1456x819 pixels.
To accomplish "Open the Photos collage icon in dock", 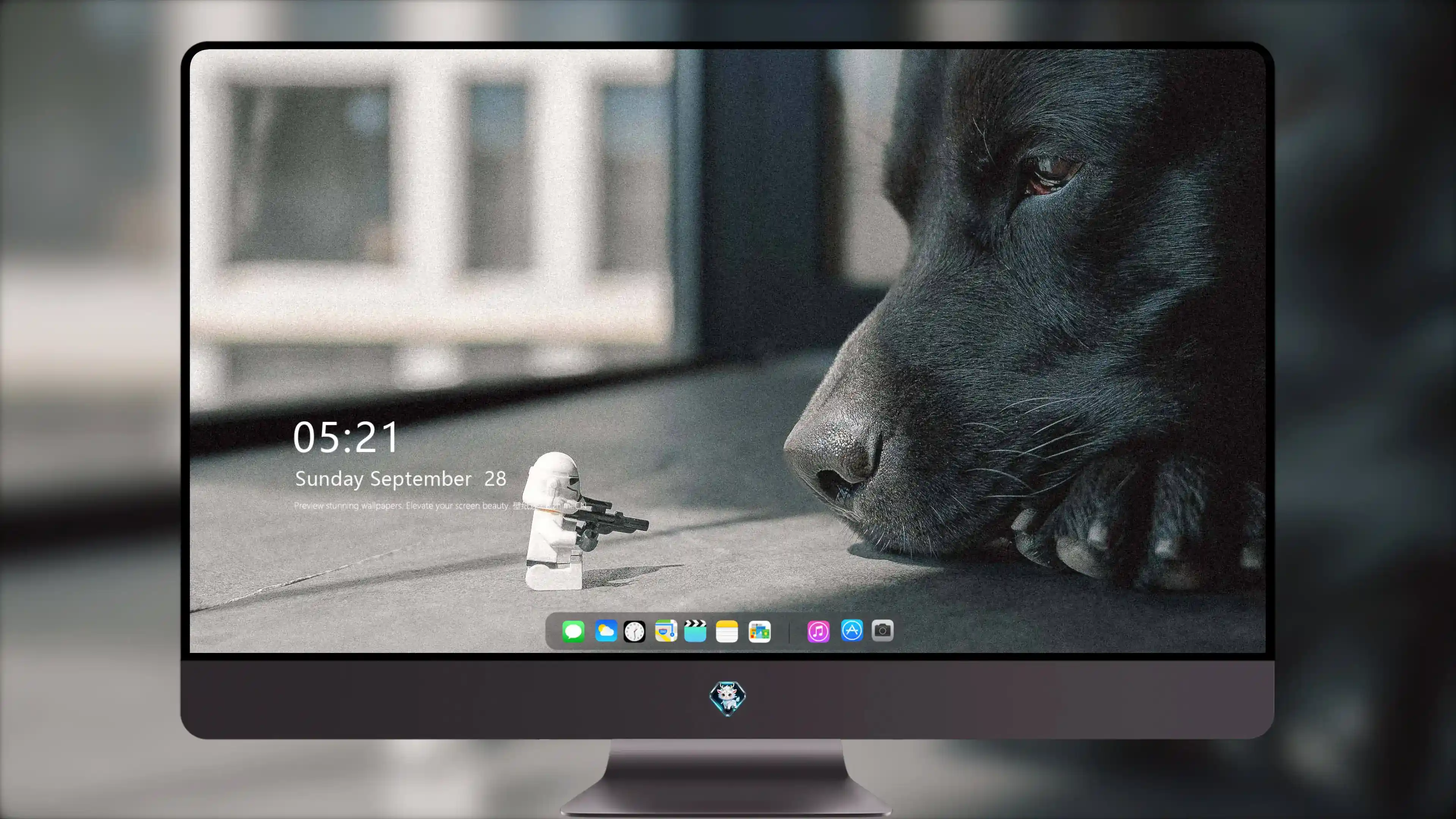I will [759, 631].
